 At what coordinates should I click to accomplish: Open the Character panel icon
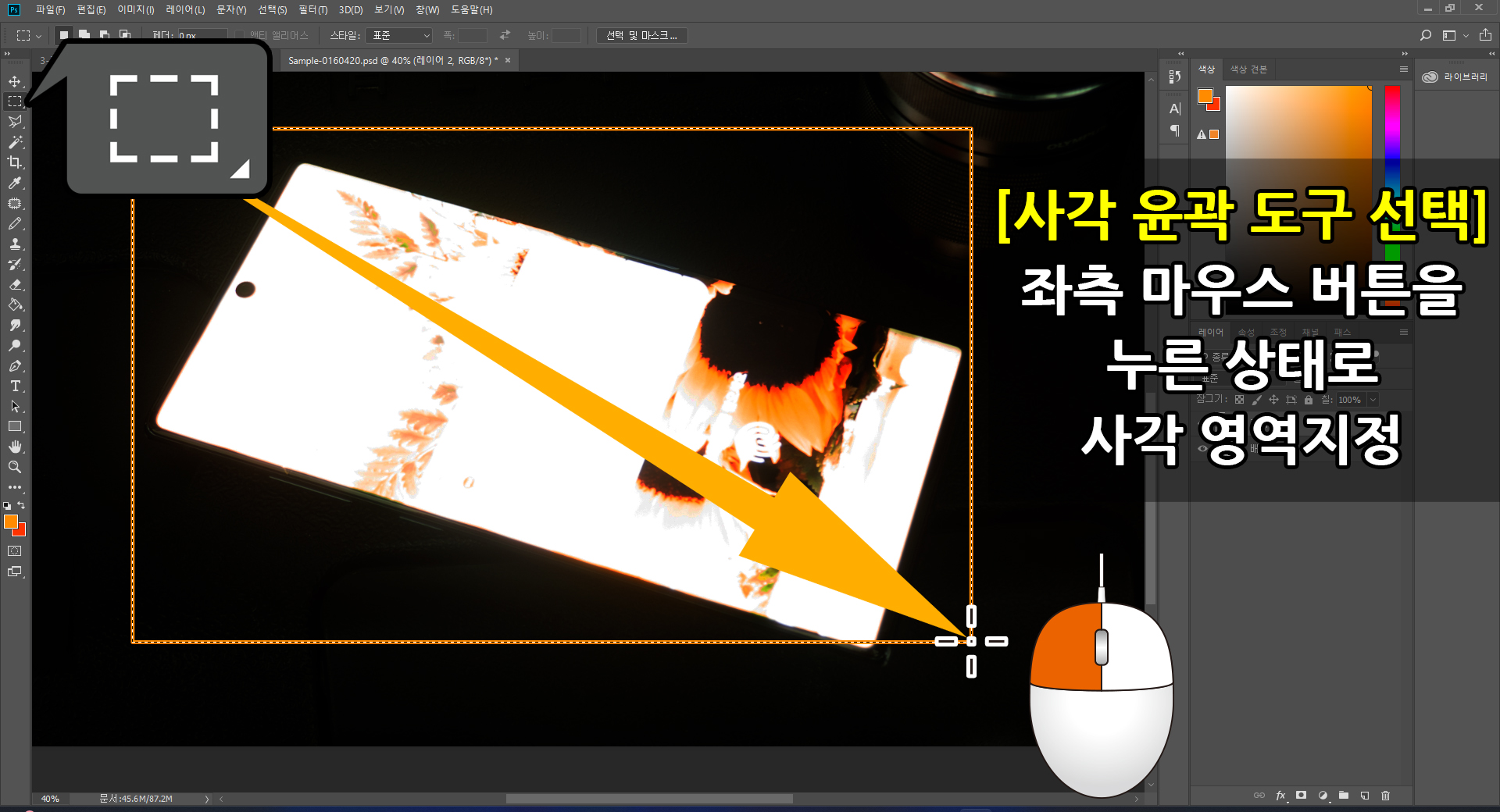pyautogui.click(x=1174, y=109)
